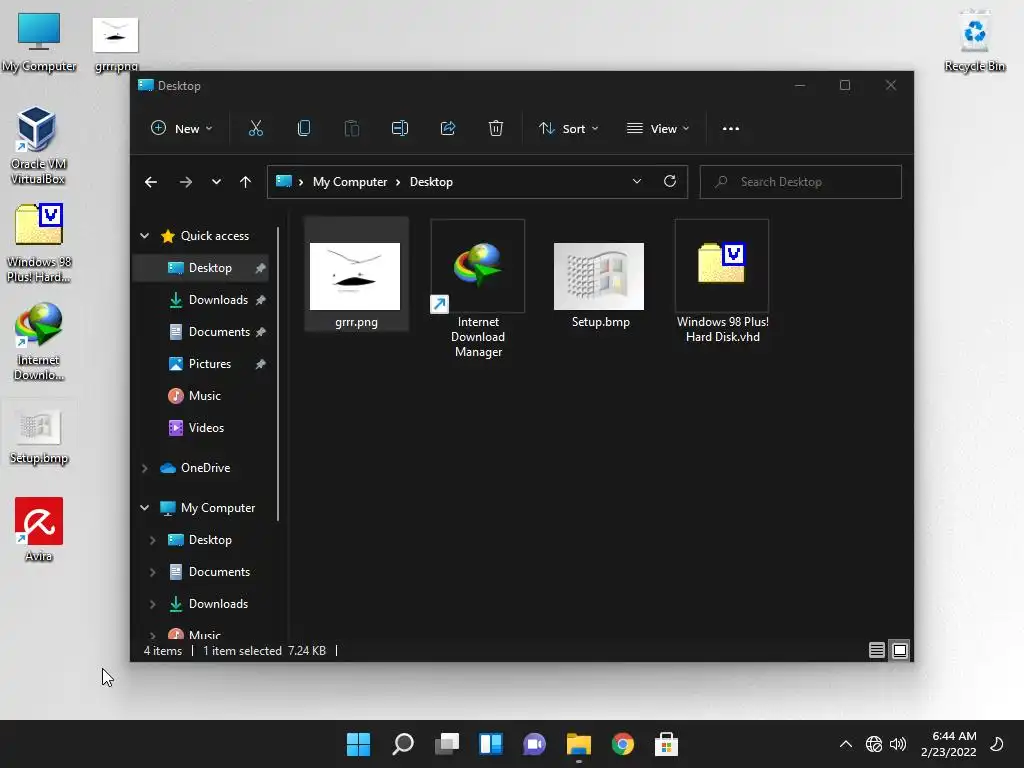Expand Downloads under My Computer
Viewport: 1024px width, 768px height.
(x=152, y=604)
